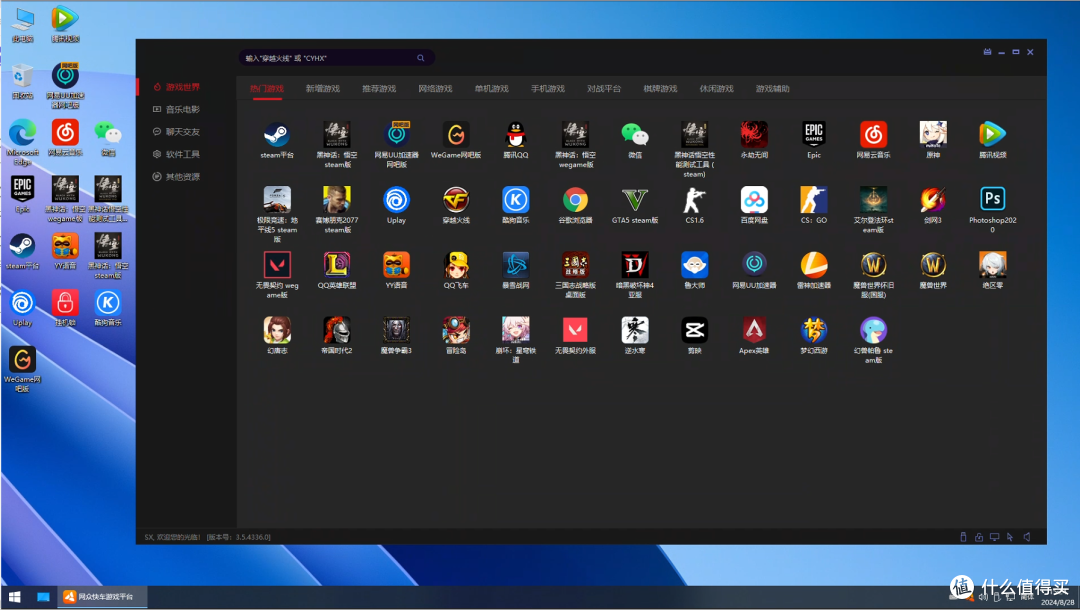Click the mouse cursor icon in status bar
The width and height of the screenshot is (1080, 610).
tap(1010, 537)
